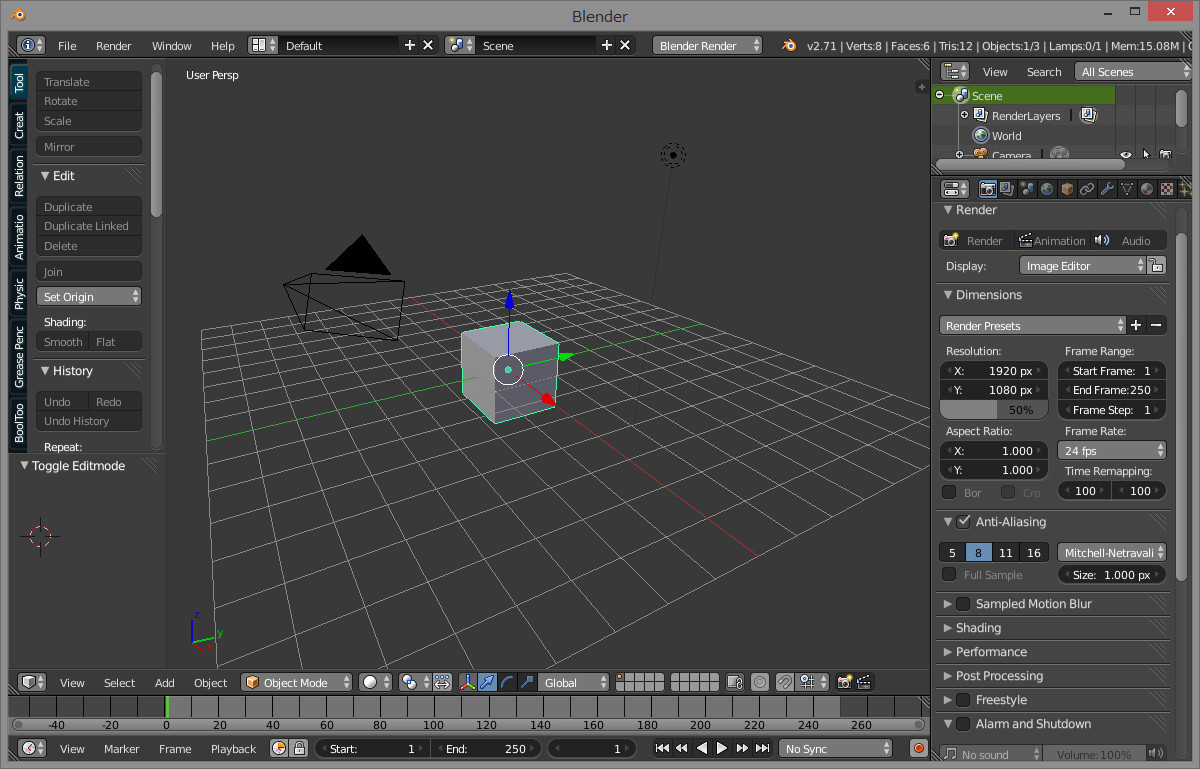Remove a render preset with the minus button
The image size is (1200, 769).
click(x=1156, y=325)
